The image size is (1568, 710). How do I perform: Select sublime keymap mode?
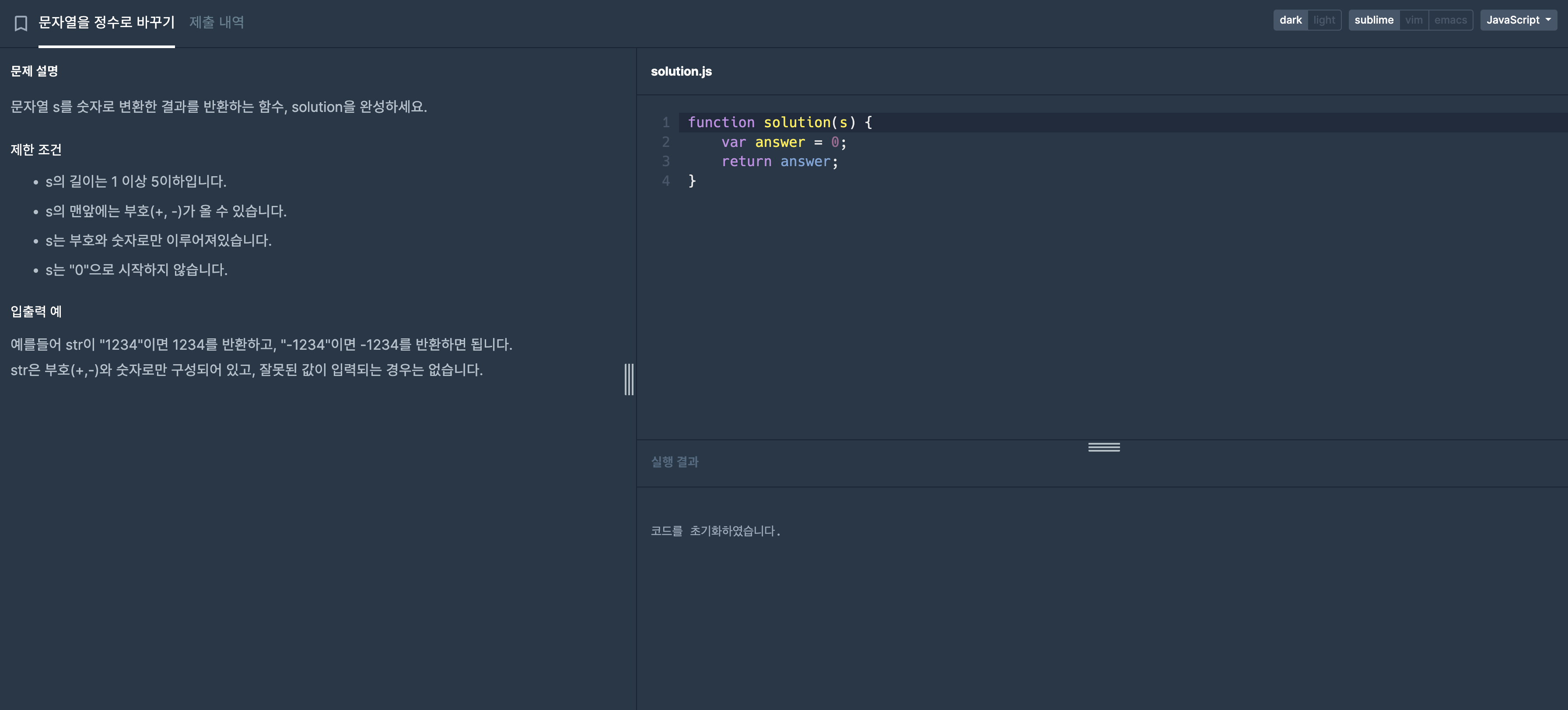click(1373, 20)
